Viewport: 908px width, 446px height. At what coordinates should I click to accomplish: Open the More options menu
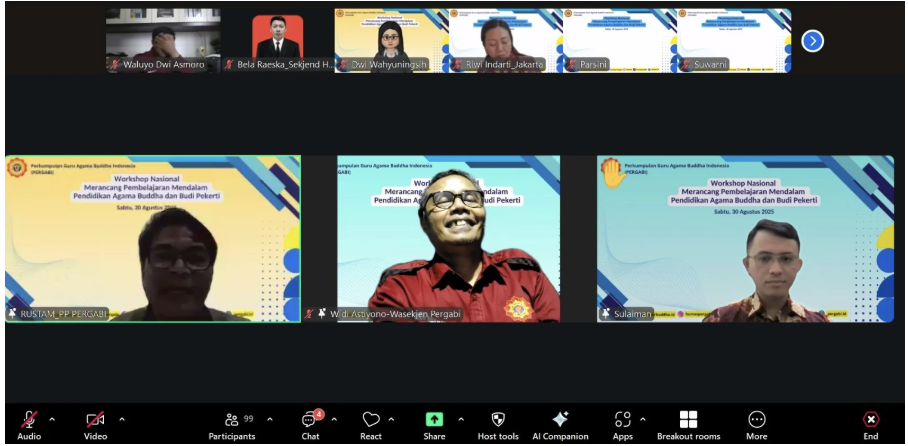(x=757, y=421)
